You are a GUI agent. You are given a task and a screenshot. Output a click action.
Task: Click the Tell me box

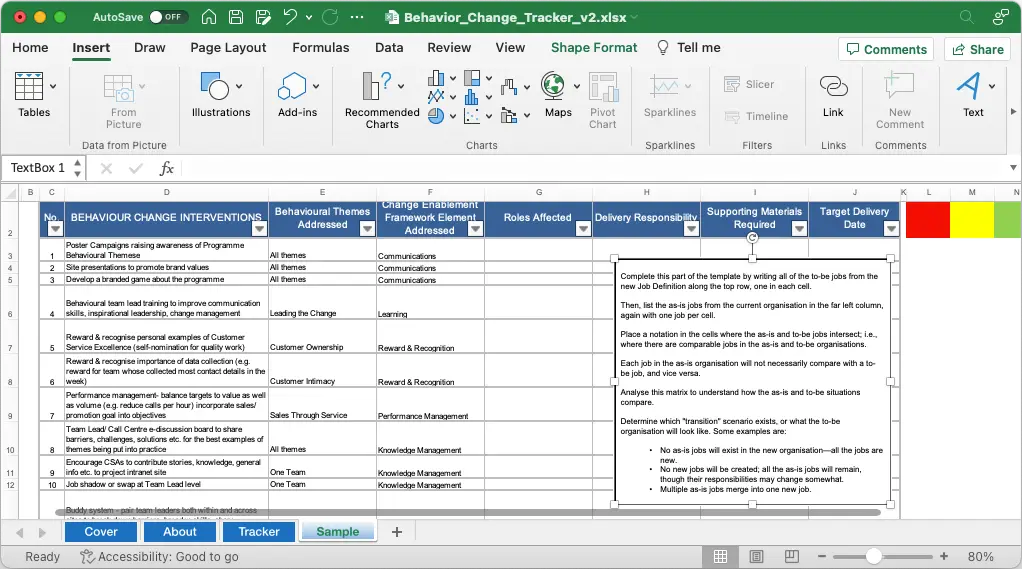point(689,48)
